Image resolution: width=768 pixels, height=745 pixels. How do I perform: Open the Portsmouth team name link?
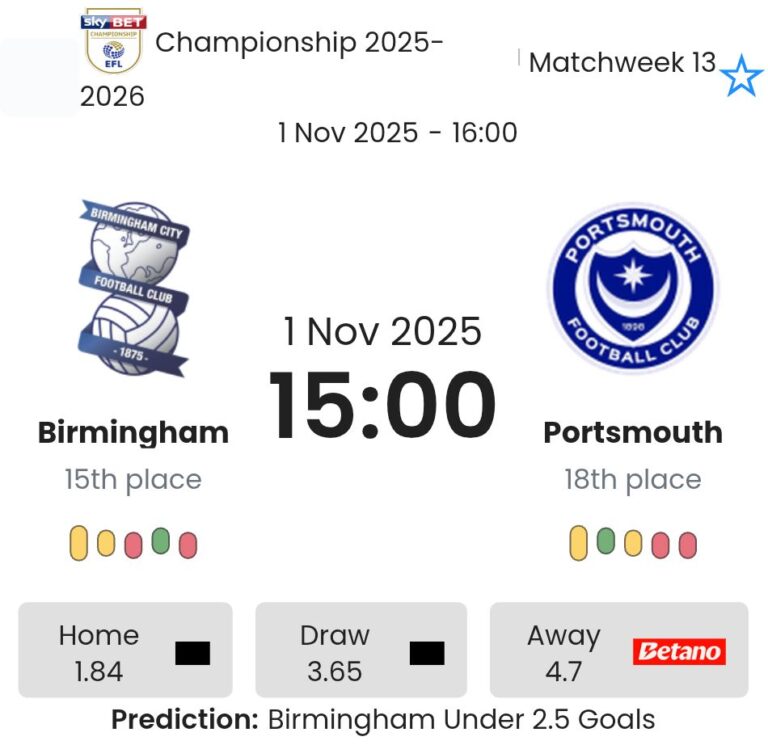(x=632, y=432)
